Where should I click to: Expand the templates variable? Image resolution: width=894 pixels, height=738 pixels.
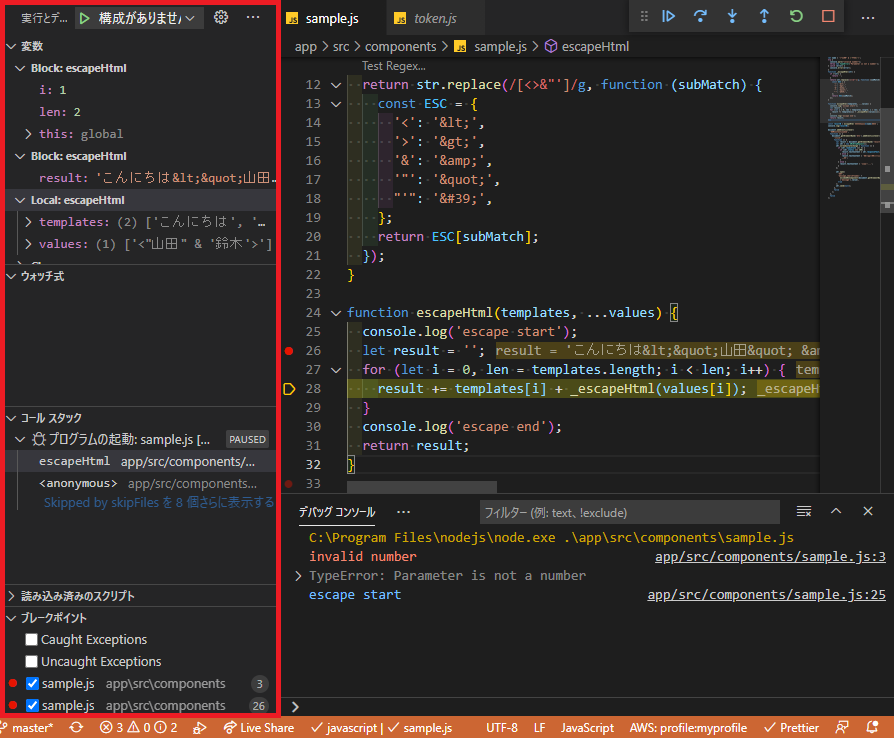[x=29, y=222]
